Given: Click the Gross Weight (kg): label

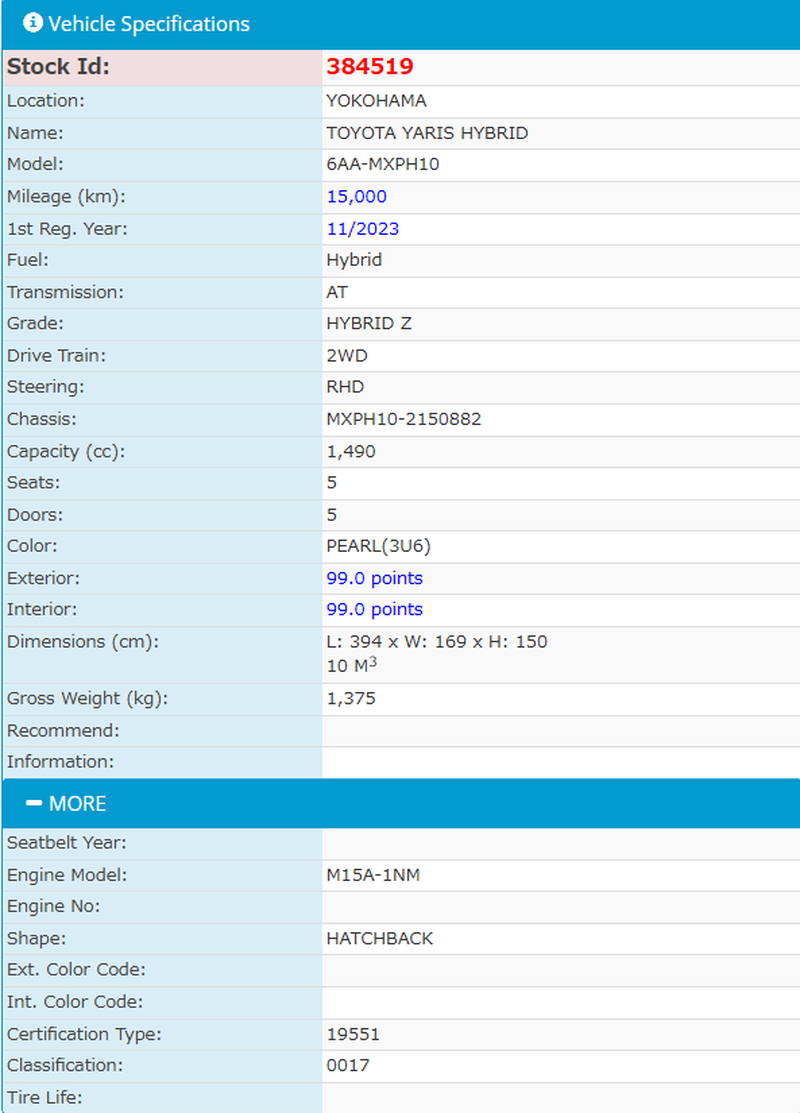Looking at the screenshot, I should click(x=87, y=698).
